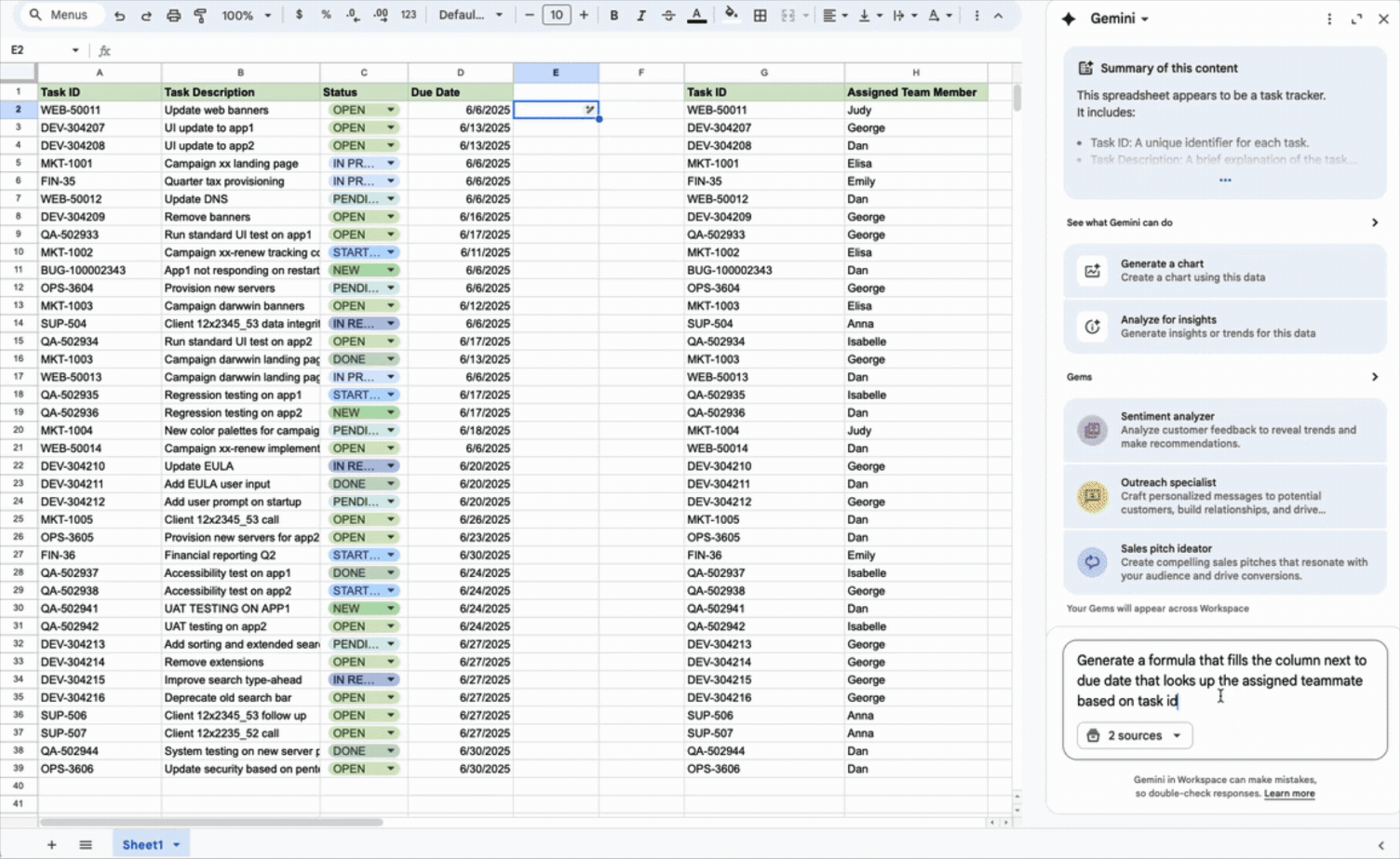This screenshot has height=859, width=1400.
Task: Toggle strikethrough formatting
Action: point(668,16)
